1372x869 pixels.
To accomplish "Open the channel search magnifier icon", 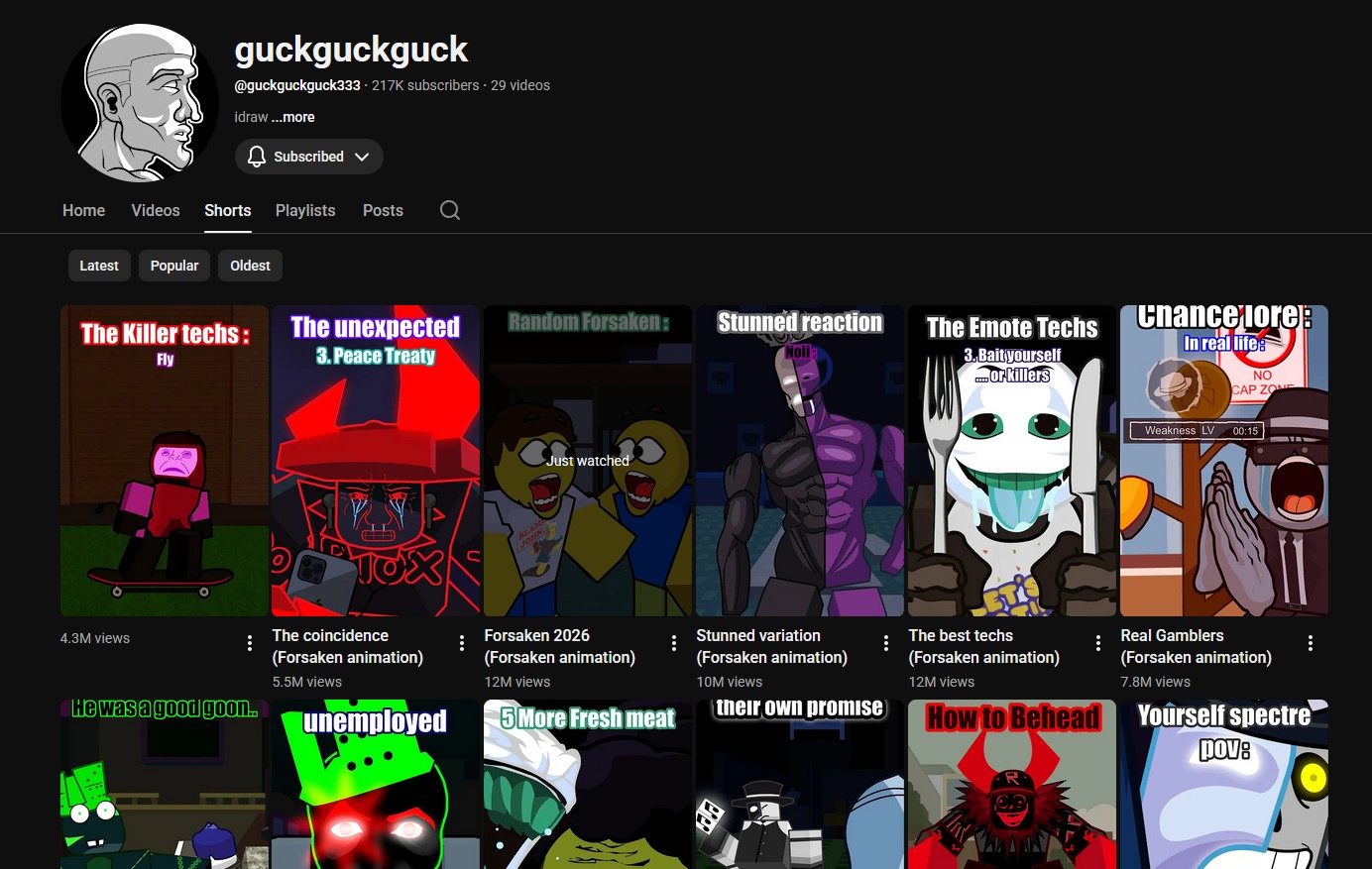I will (x=450, y=210).
